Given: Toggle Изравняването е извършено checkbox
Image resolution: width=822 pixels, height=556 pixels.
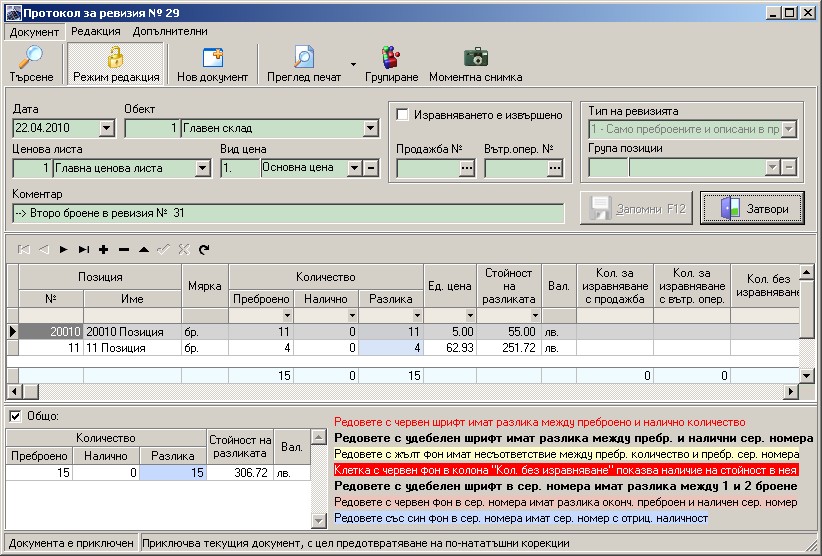Looking at the screenshot, I should 403,115.
